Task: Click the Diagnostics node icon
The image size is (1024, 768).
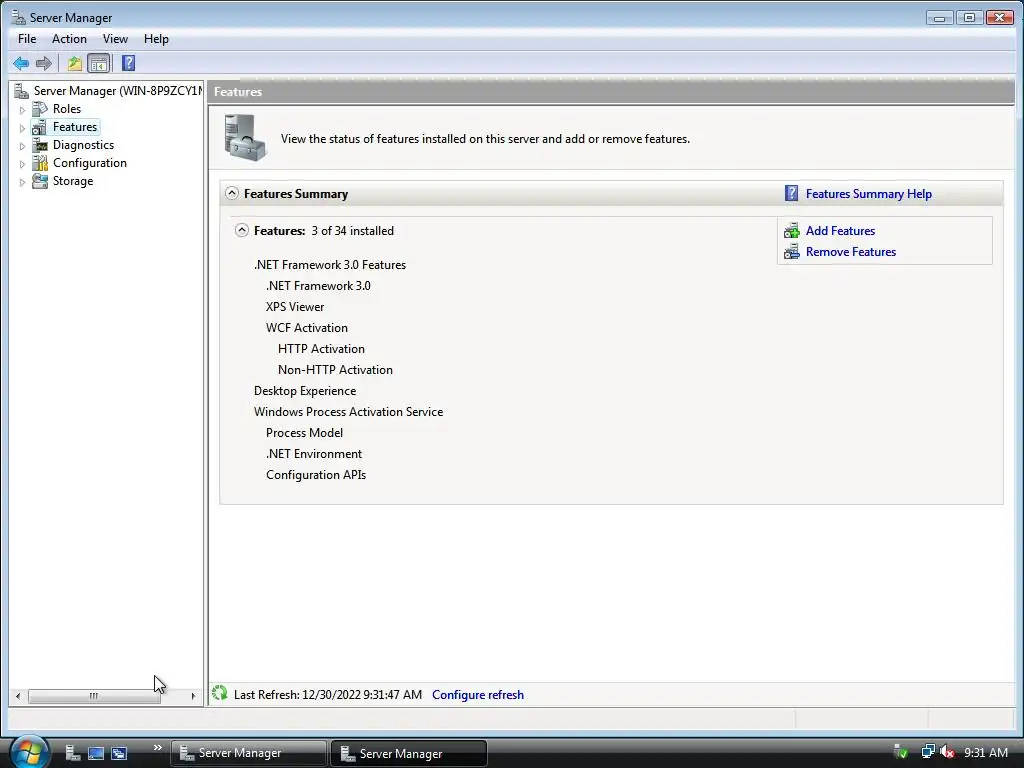Action: [40, 145]
